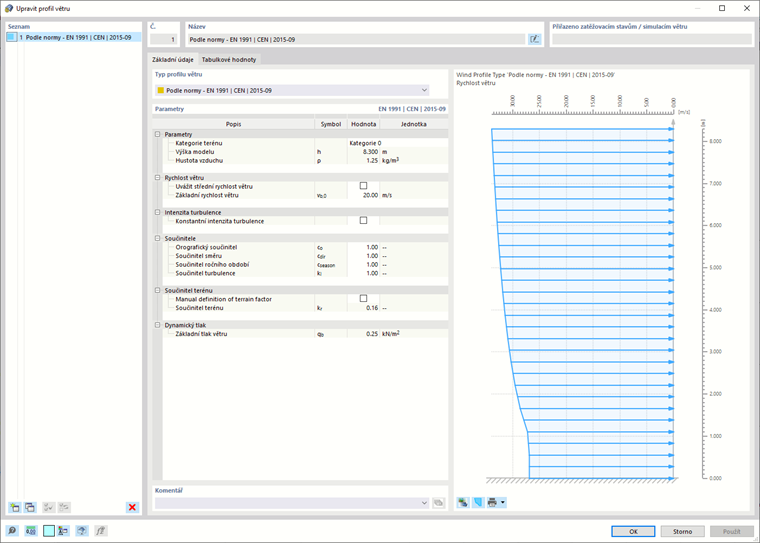
Task: Click the 'Hodnota' column header
Action: [364, 124]
